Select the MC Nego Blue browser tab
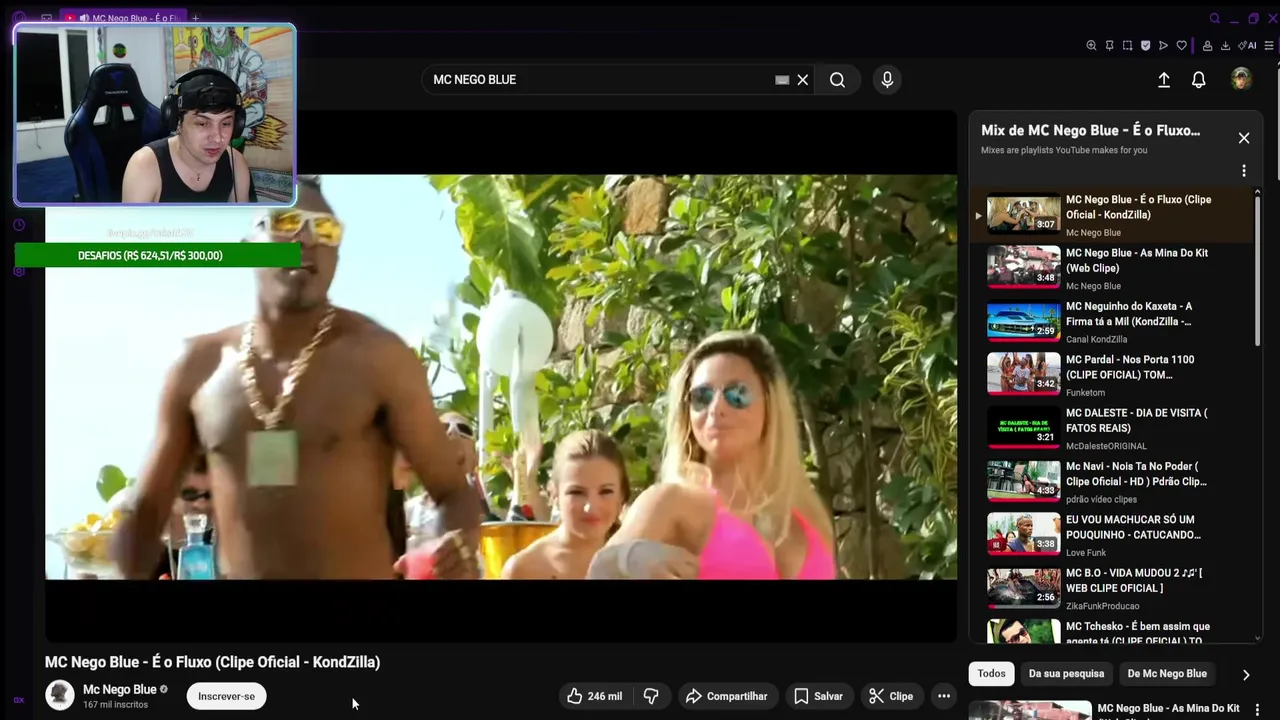This screenshot has height=720, width=1280. point(122,18)
